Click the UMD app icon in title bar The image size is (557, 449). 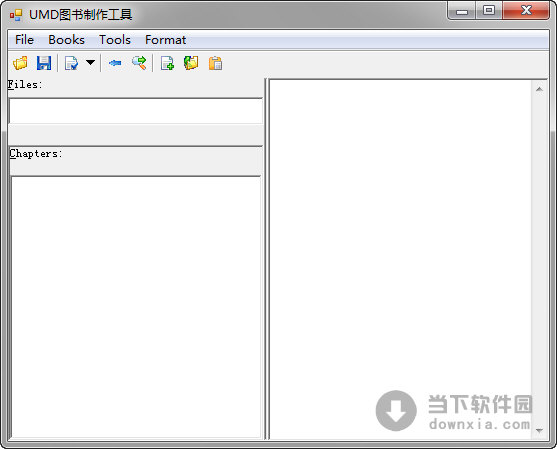tap(16, 15)
